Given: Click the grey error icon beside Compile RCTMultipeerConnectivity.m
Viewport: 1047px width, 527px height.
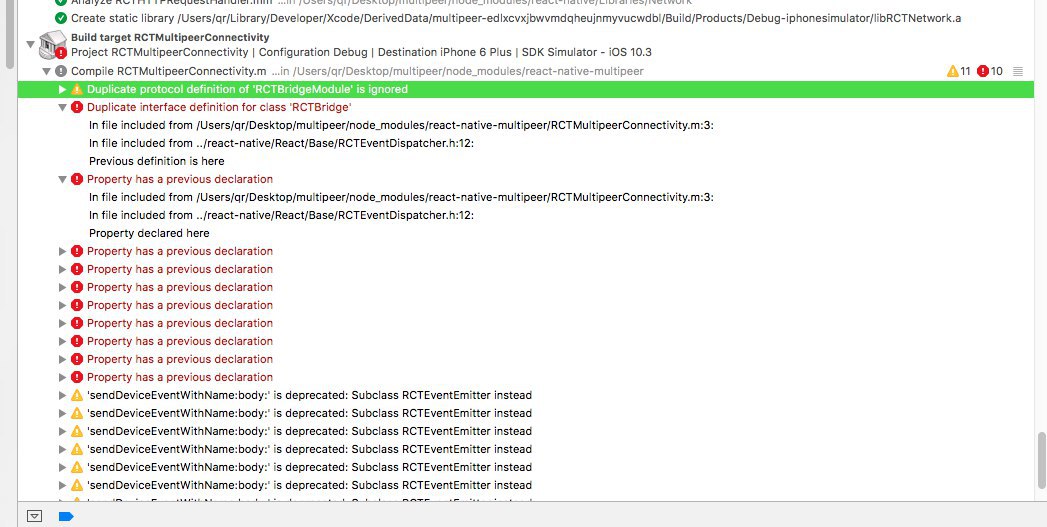Looking at the screenshot, I should point(61,71).
